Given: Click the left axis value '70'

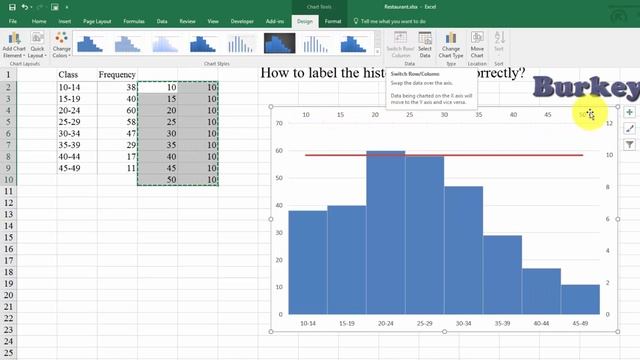Looking at the screenshot, I should (x=279, y=123).
